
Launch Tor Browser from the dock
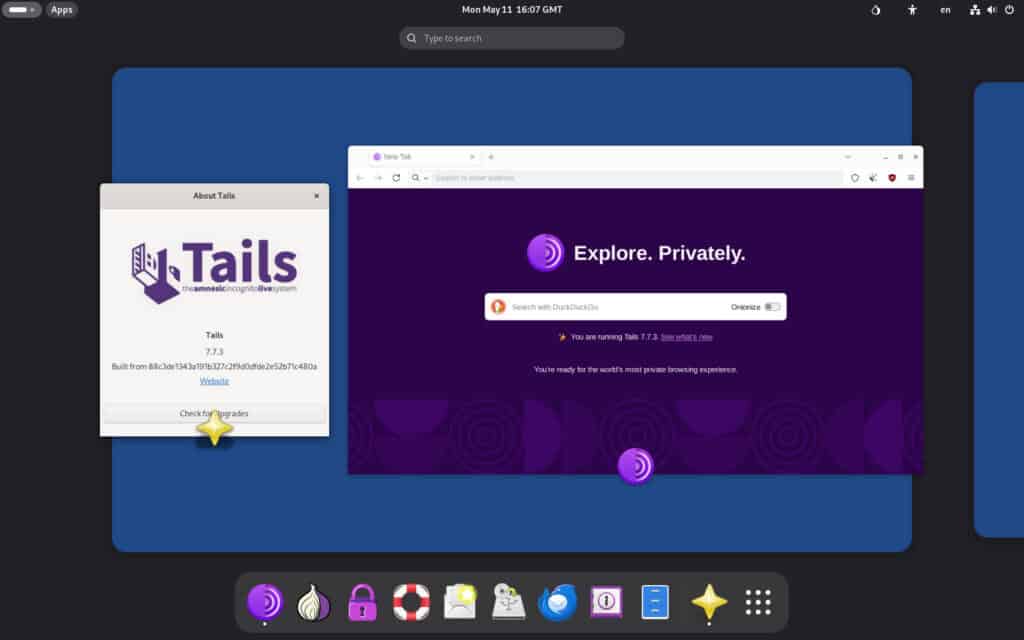point(265,601)
